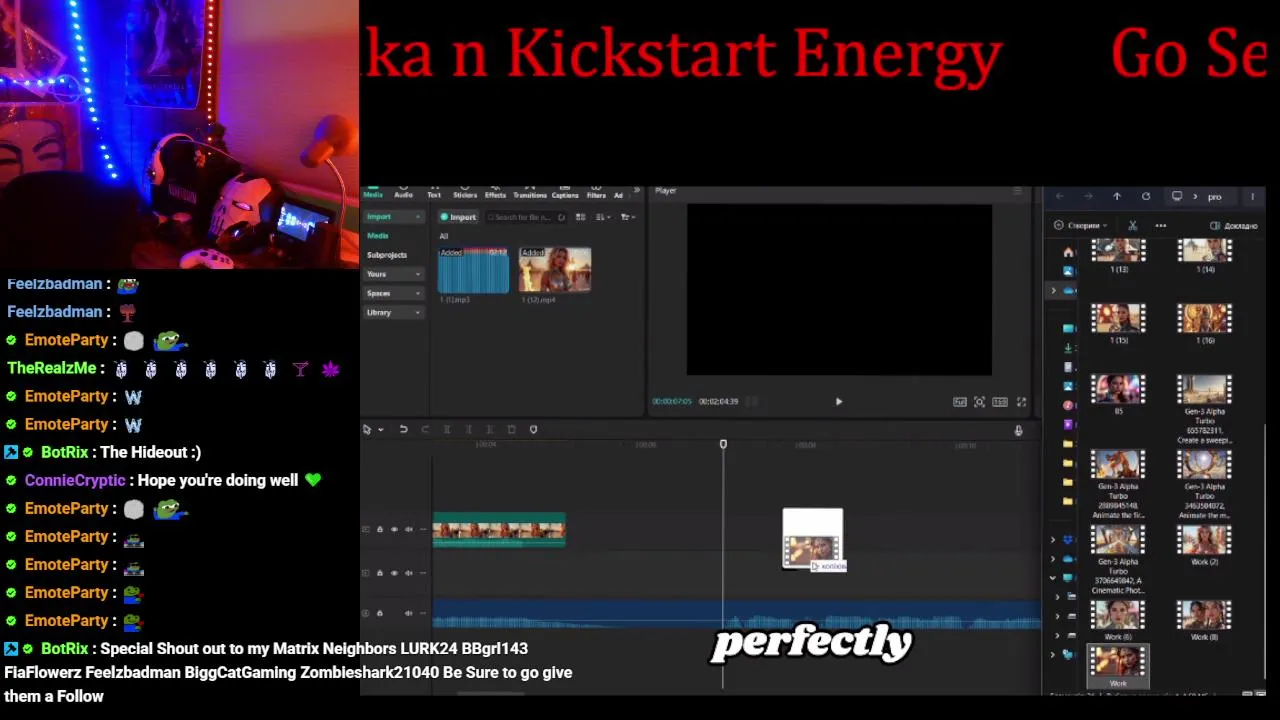This screenshot has width=1280, height=720.
Task: Undo the last timeline action
Action: point(404,429)
